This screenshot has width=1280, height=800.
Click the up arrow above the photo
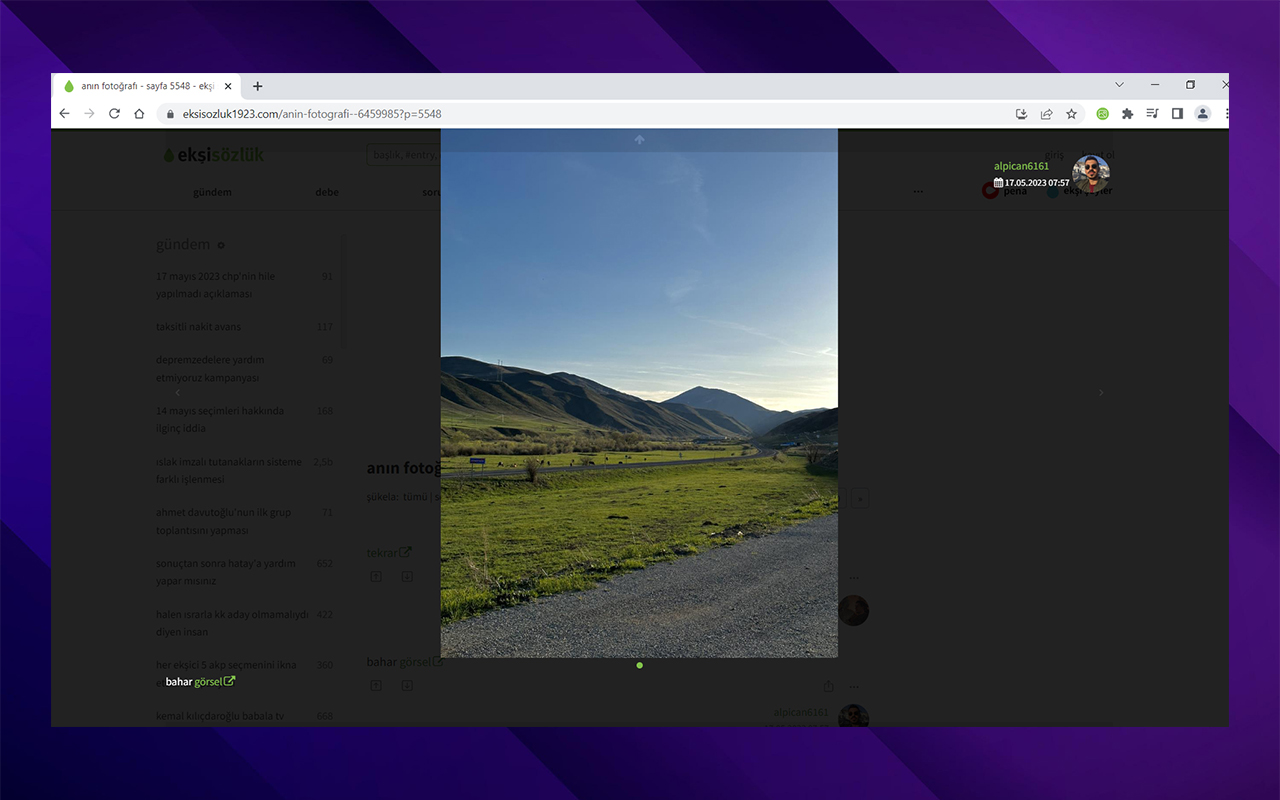tap(639, 140)
